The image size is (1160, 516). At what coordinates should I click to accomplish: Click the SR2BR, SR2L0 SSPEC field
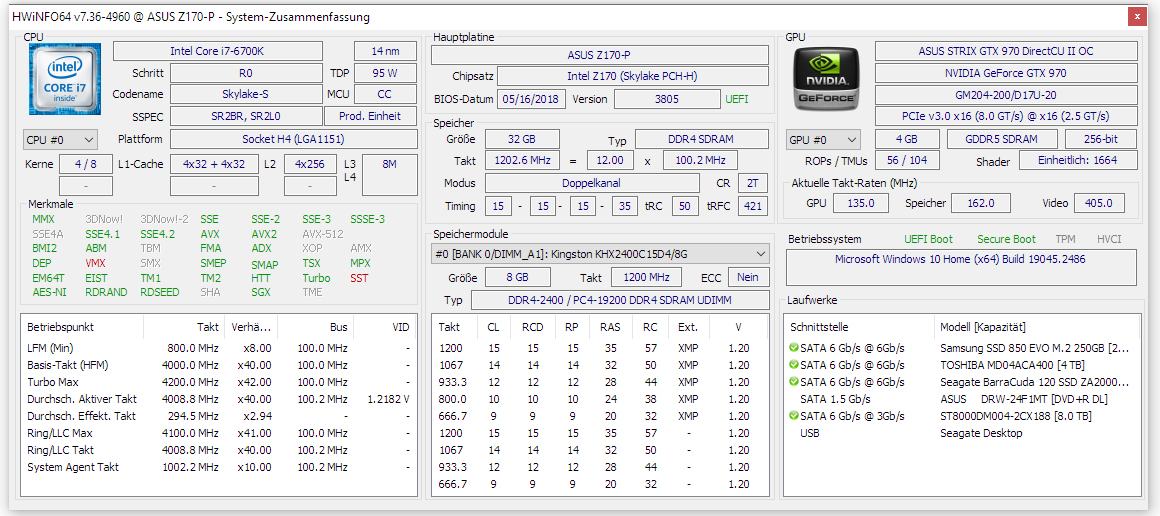(x=246, y=116)
